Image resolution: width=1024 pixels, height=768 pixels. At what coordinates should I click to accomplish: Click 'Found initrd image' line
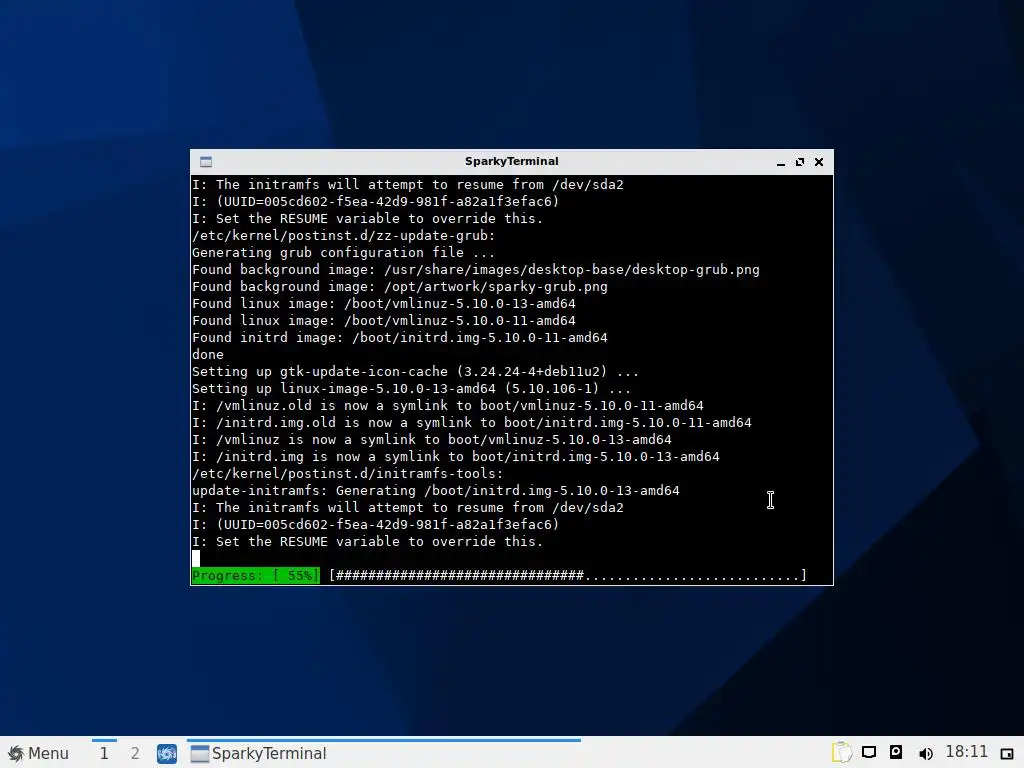pyautogui.click(x=400, y=338)
